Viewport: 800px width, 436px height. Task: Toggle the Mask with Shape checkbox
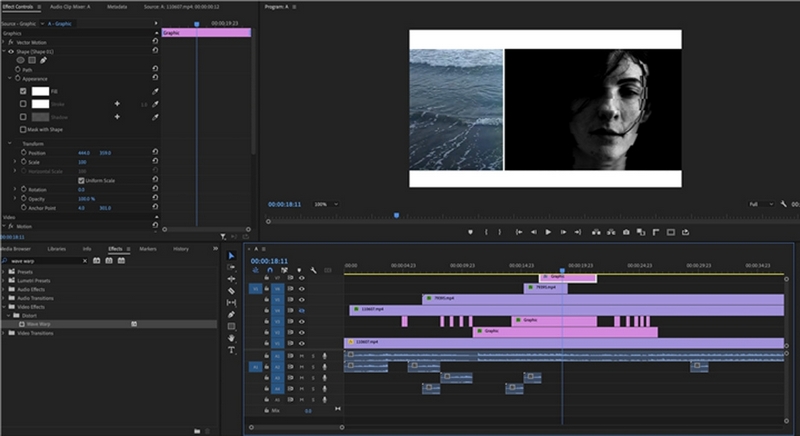click(x=23, y=129)
